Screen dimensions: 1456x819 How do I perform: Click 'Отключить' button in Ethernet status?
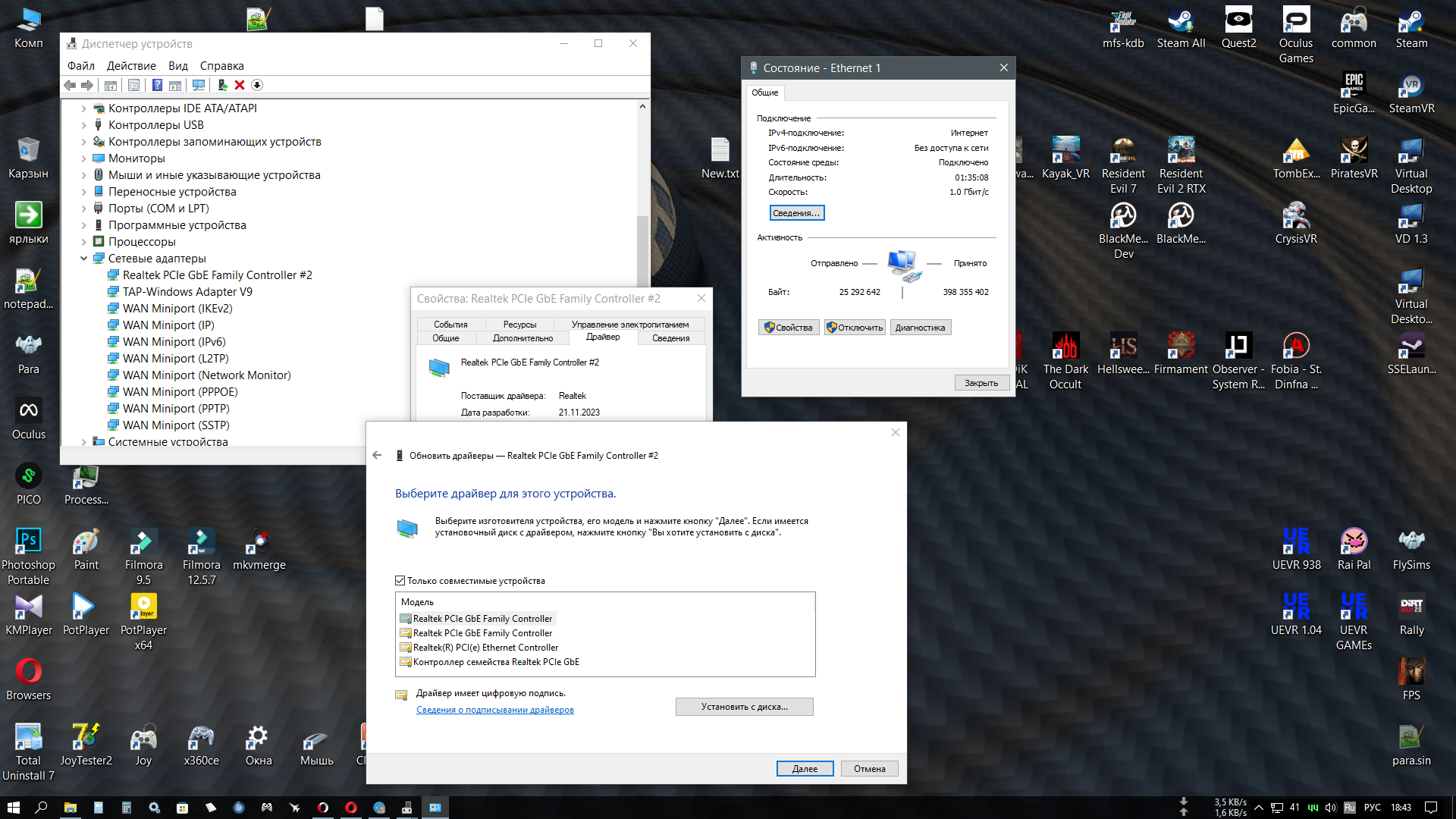click(855, 328)
